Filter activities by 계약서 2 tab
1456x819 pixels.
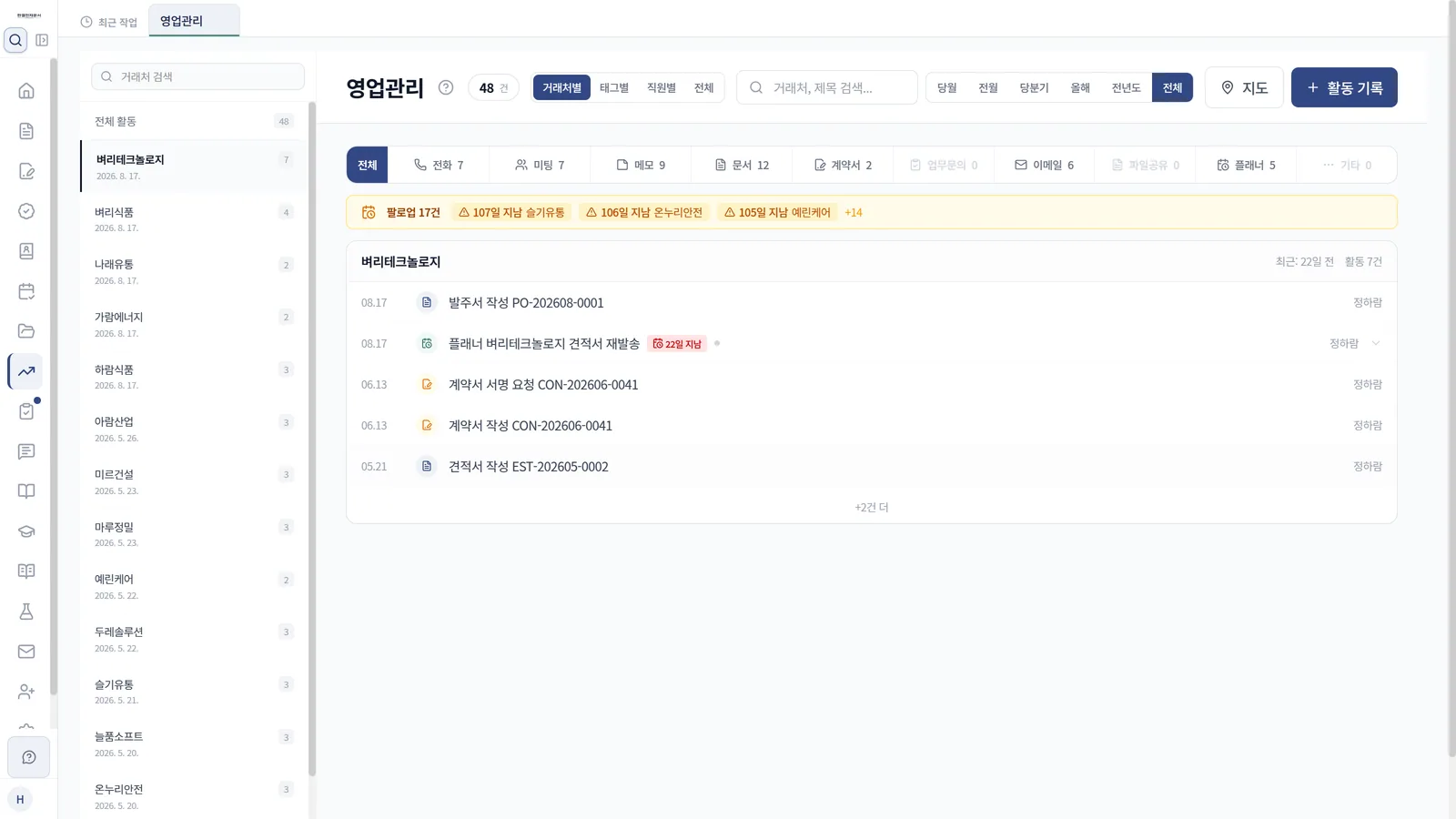[x=843, y=165]
